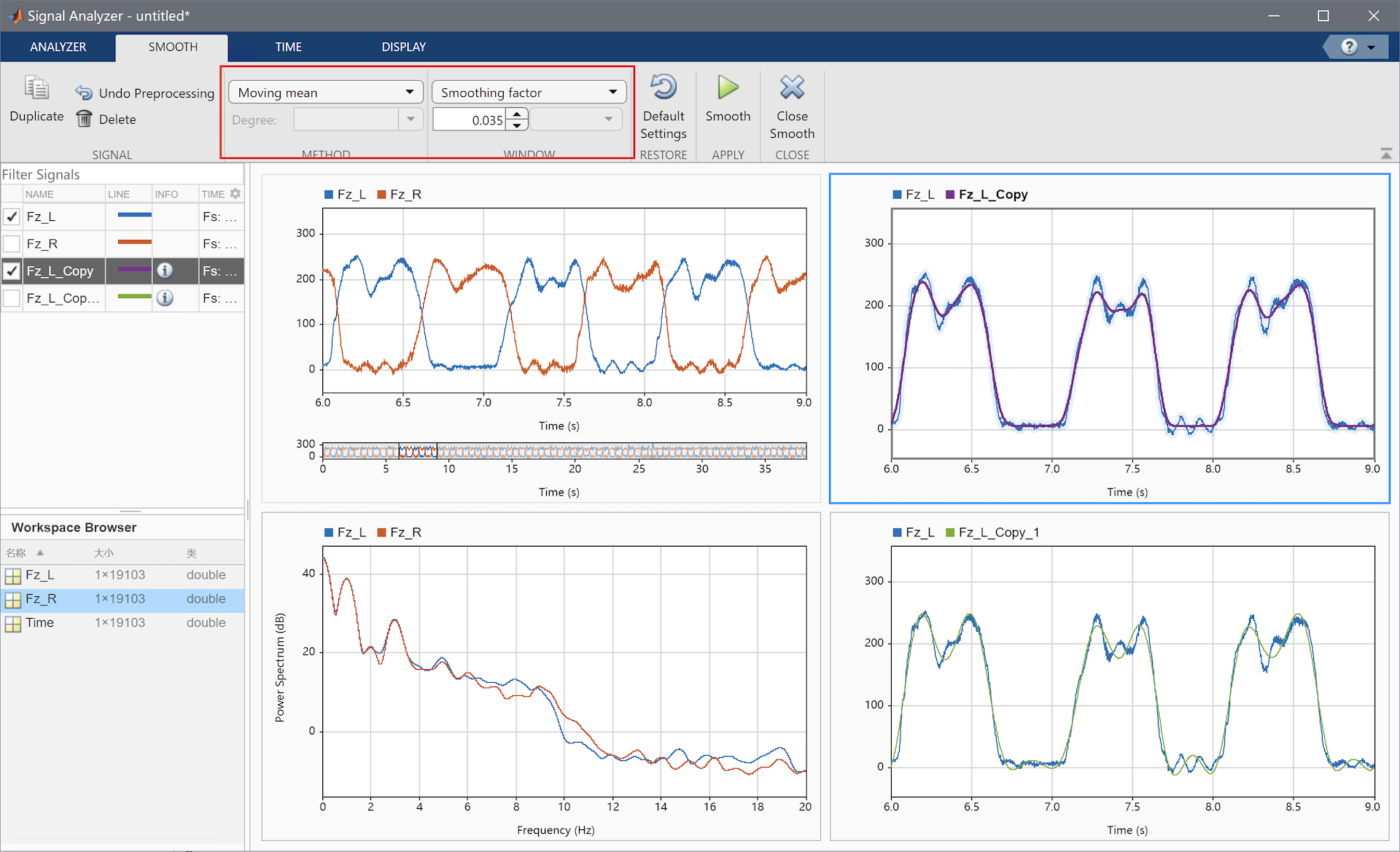Open the Smoothing factor window dropdown

tap(613, 92)
